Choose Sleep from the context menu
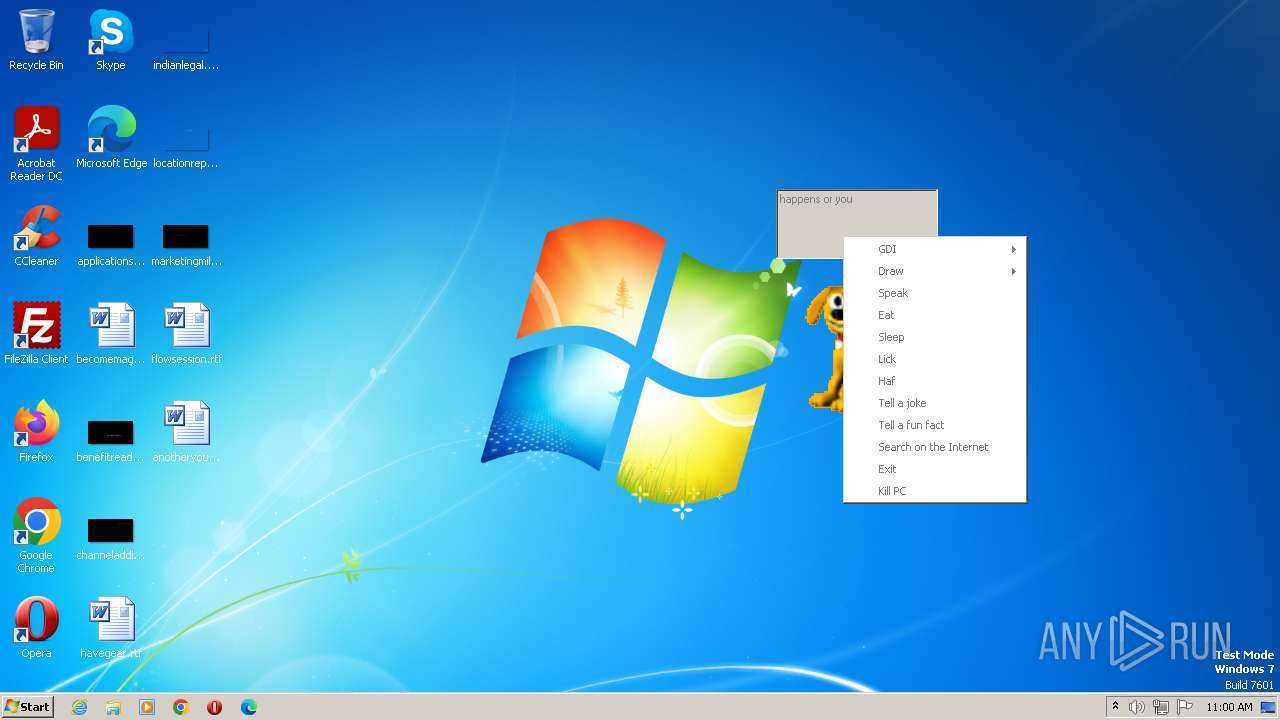The height and width of the screenshot is (720, 1280). 935,337
